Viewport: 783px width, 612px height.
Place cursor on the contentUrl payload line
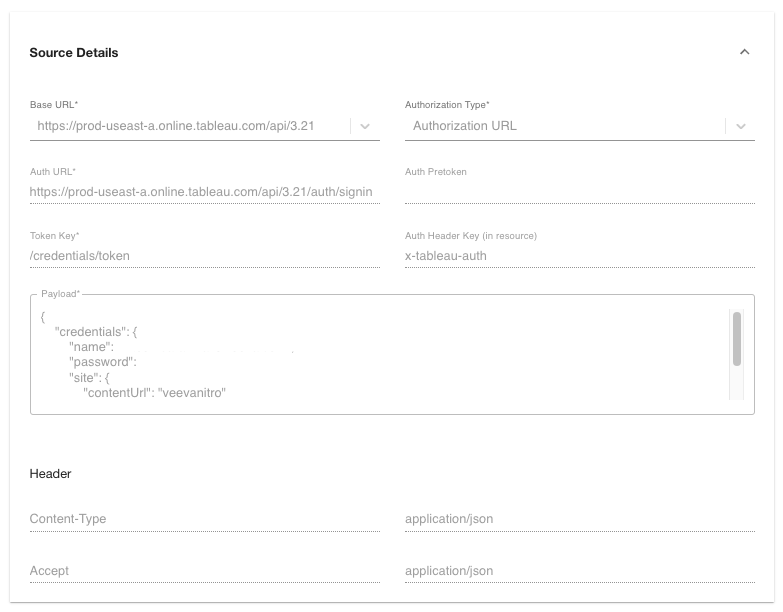[x=155, y=393]
